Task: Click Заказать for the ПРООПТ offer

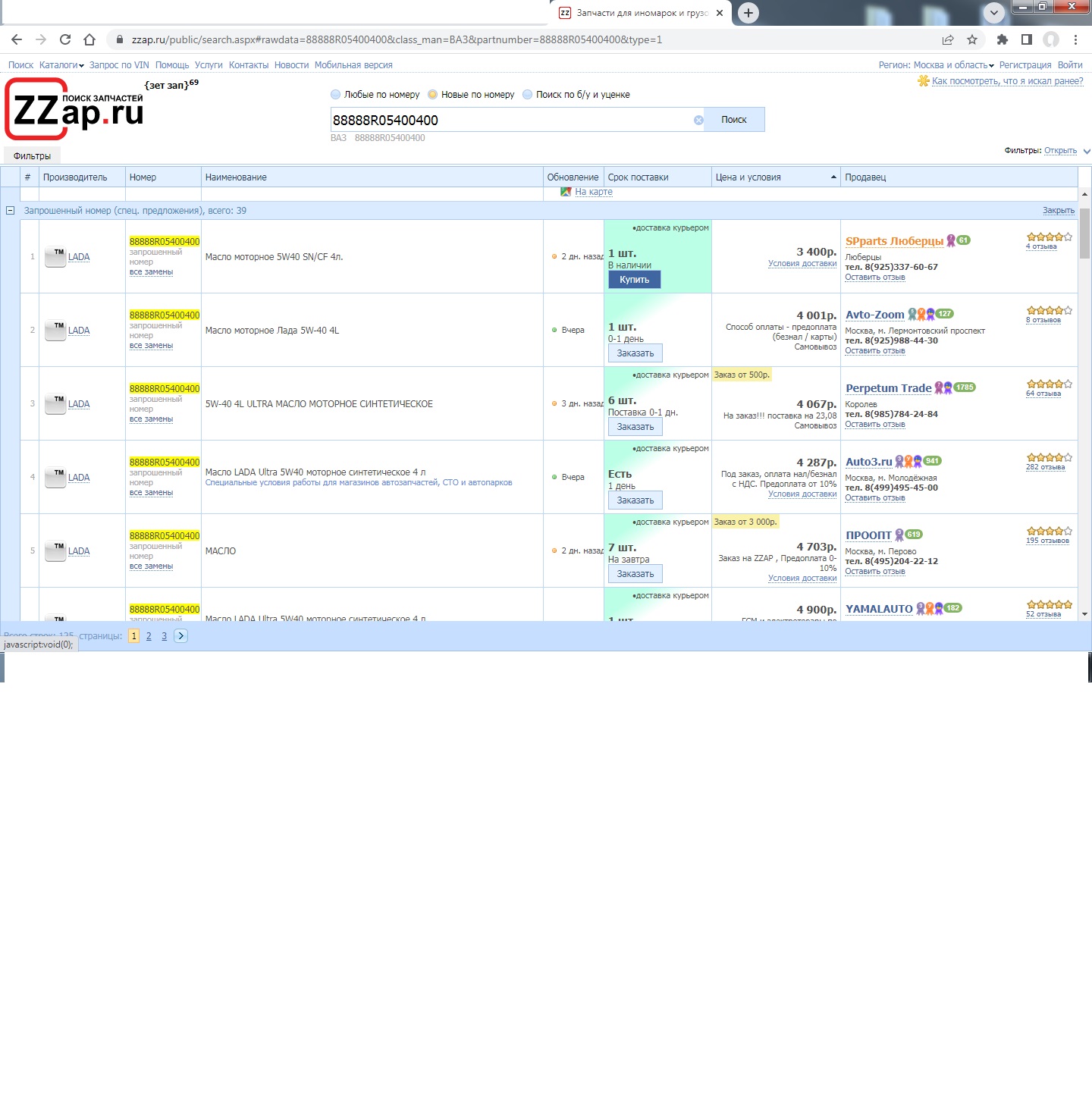Action: pos(635,574)
